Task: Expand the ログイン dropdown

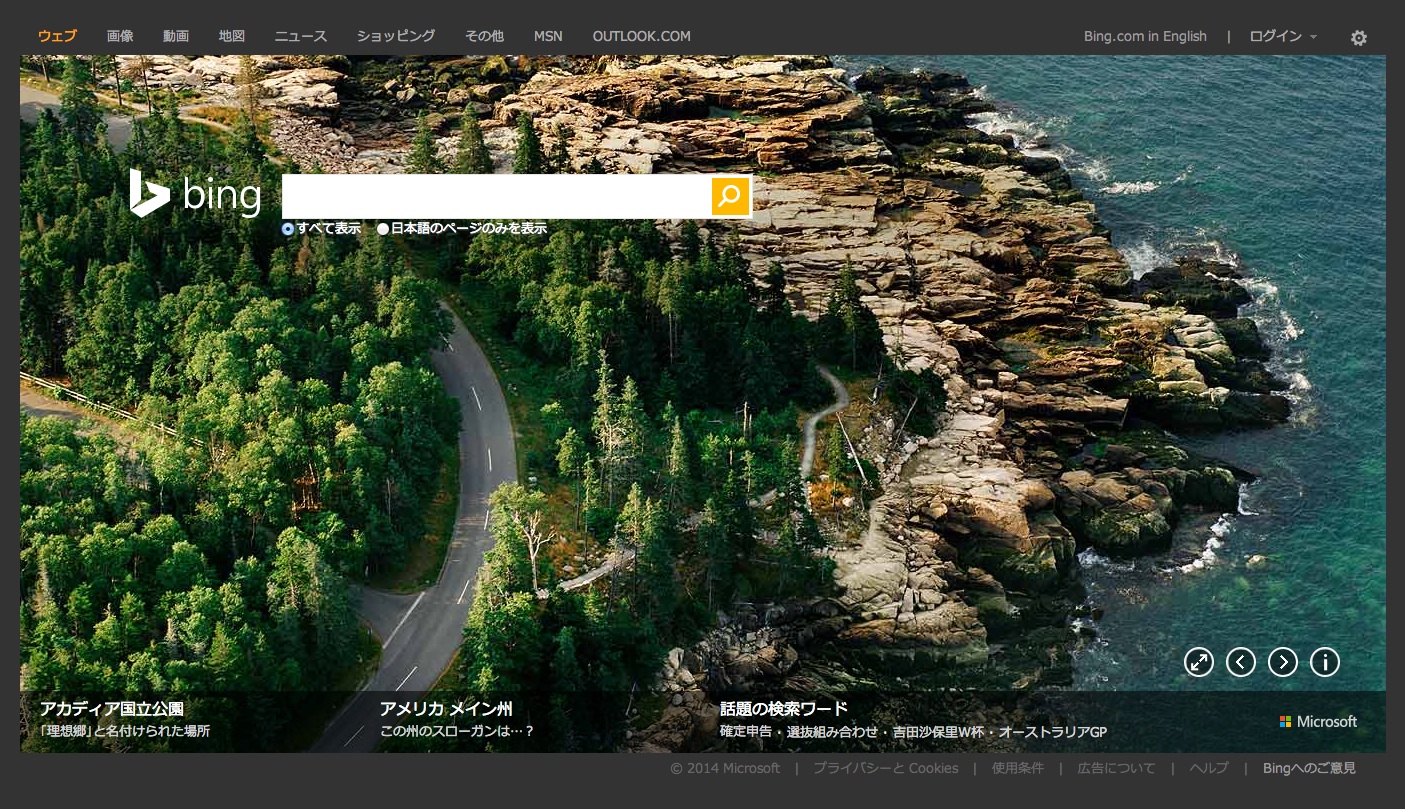Action: pyautogui.click(x=1282, y=36)
